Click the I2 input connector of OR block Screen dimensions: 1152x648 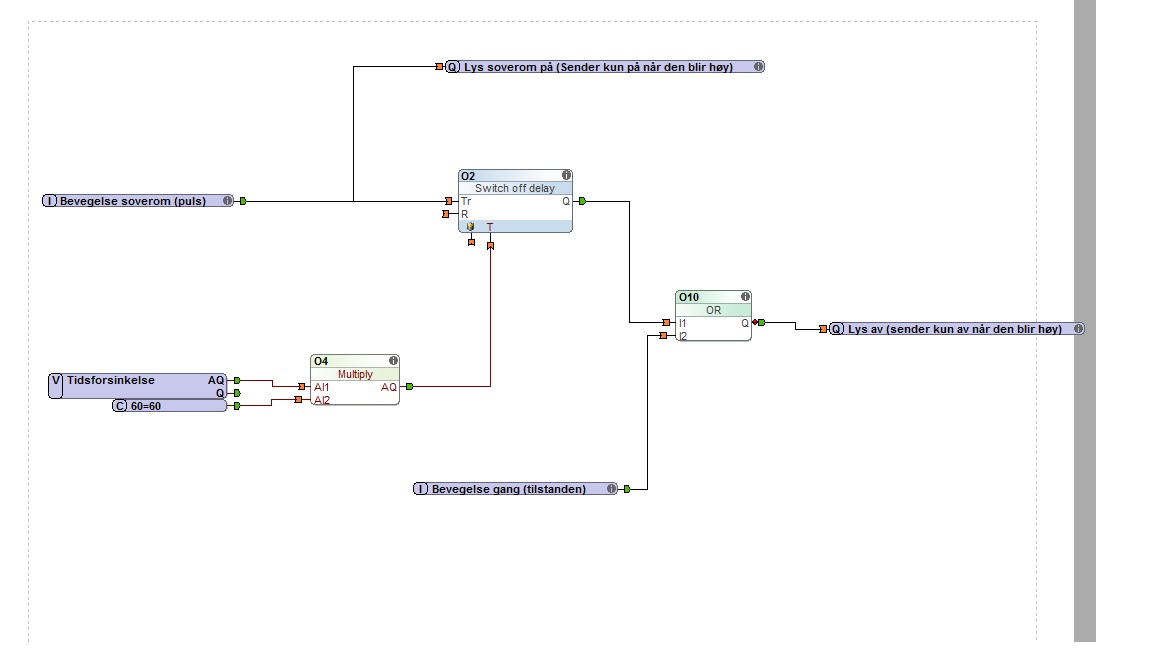664,336
